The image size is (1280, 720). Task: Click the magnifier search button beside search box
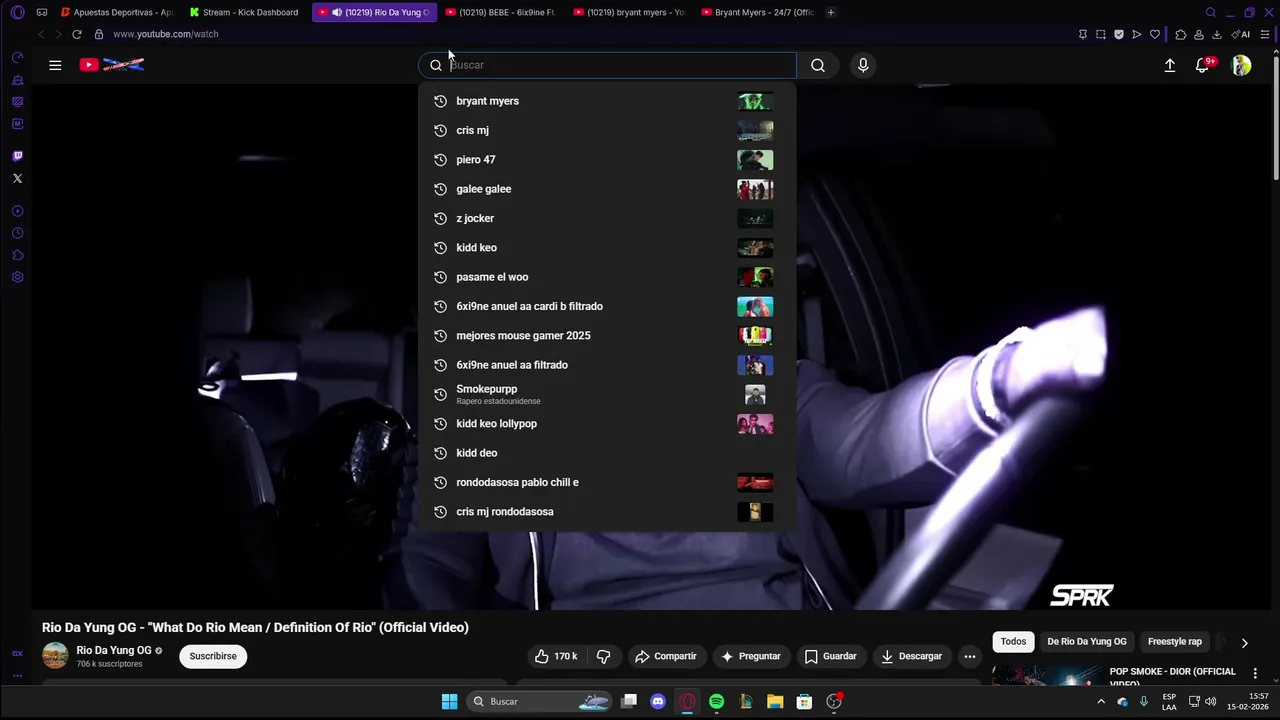(x=818, y=65)
